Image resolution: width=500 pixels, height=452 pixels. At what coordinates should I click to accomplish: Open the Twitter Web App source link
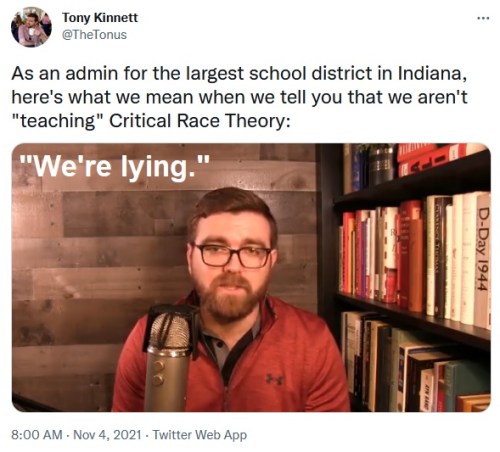pyautogui.click(x=200, y=435)
